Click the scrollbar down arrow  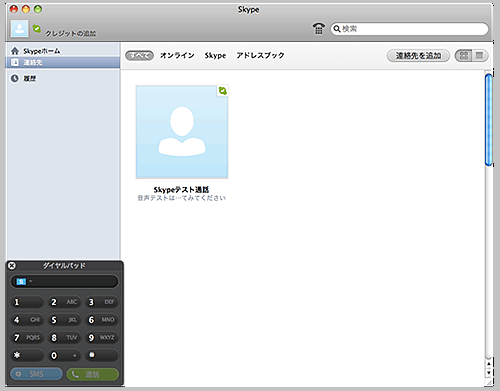[x=489, y=373]
